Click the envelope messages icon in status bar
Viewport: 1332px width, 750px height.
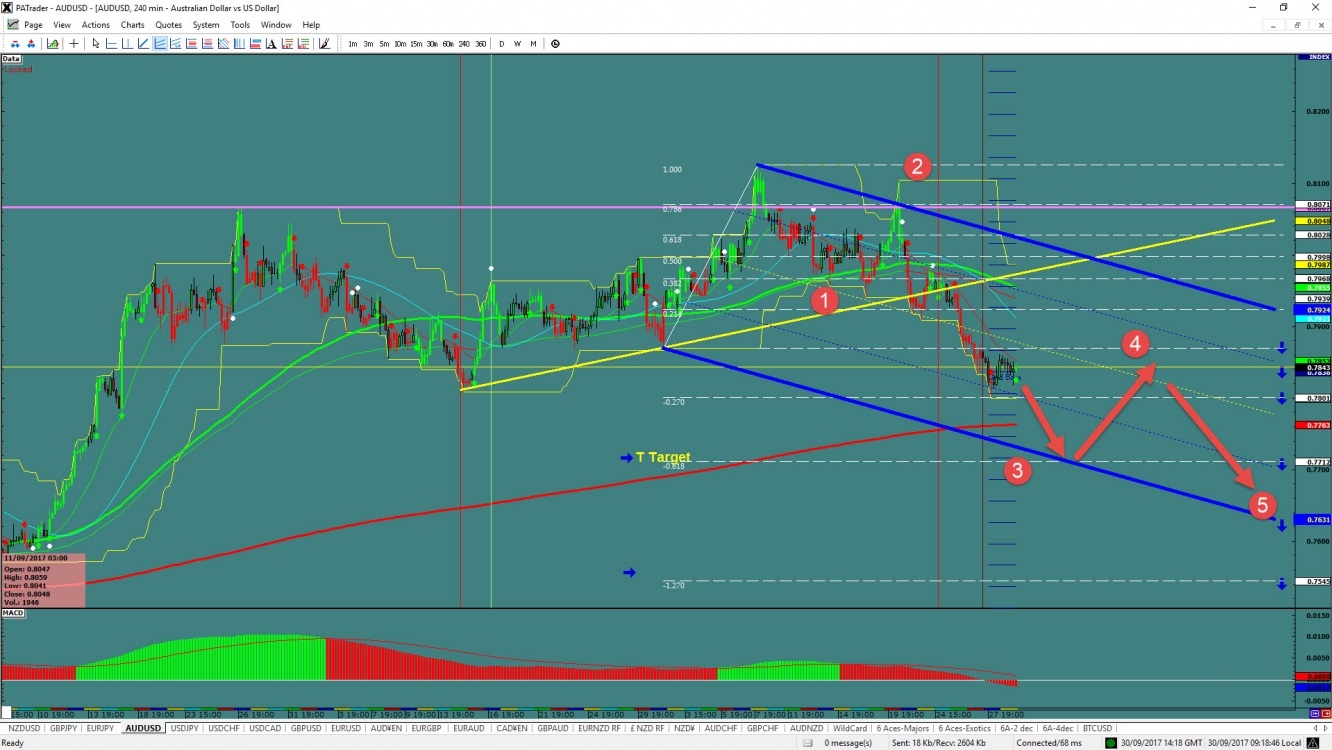(x=808, y=743)
